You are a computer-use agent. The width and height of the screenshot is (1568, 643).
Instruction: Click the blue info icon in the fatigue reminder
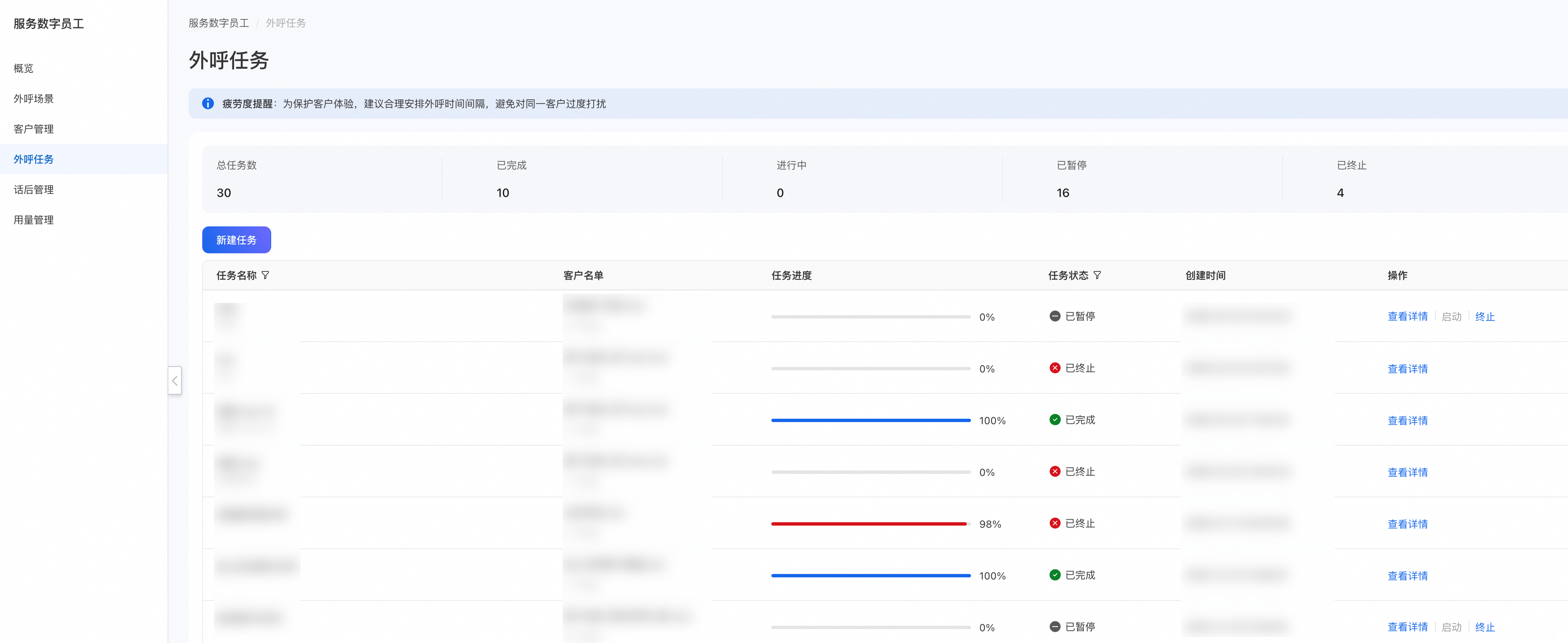tap(208, 104)
